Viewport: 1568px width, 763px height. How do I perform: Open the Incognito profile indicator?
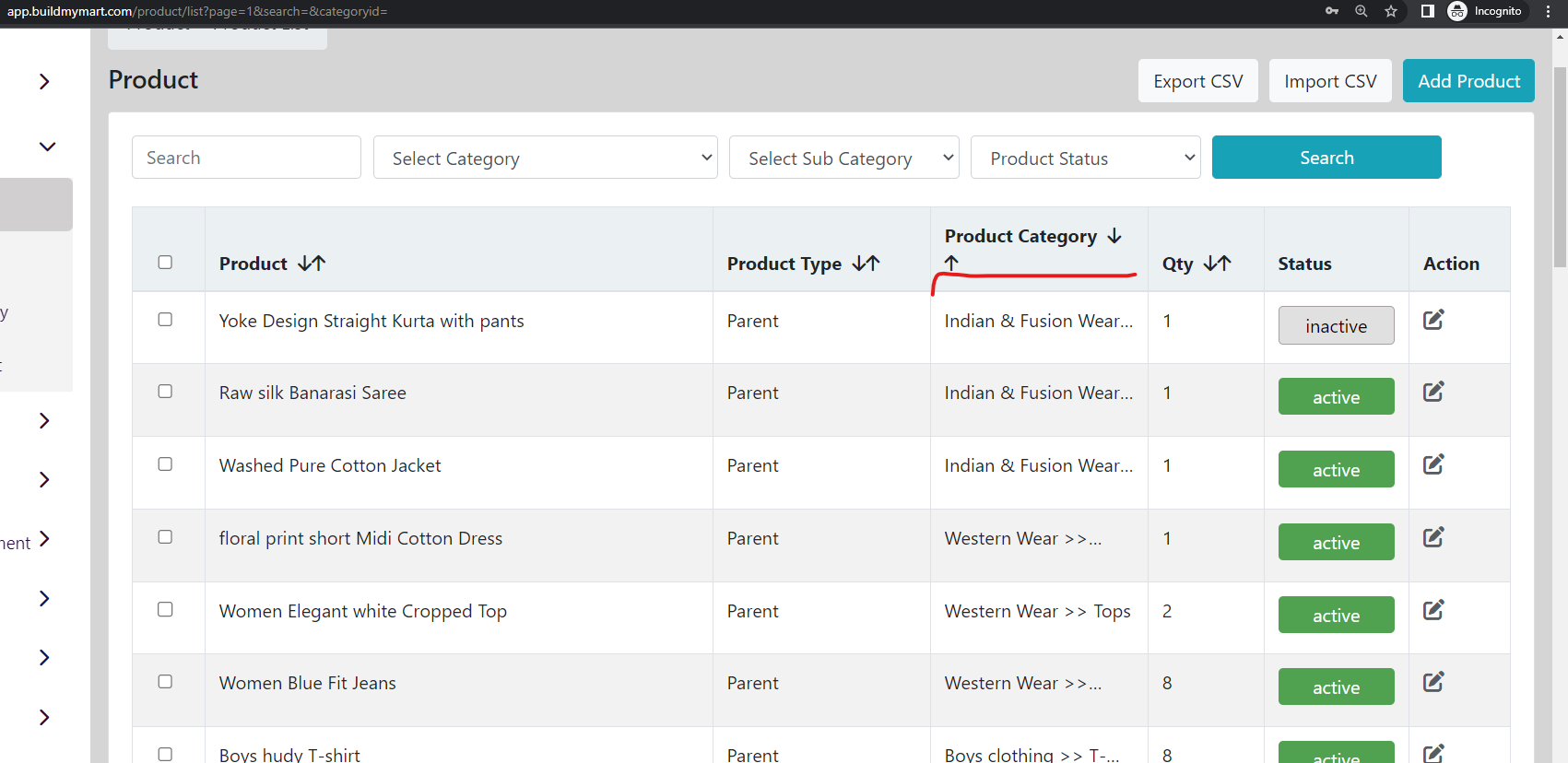point(1485,11)
